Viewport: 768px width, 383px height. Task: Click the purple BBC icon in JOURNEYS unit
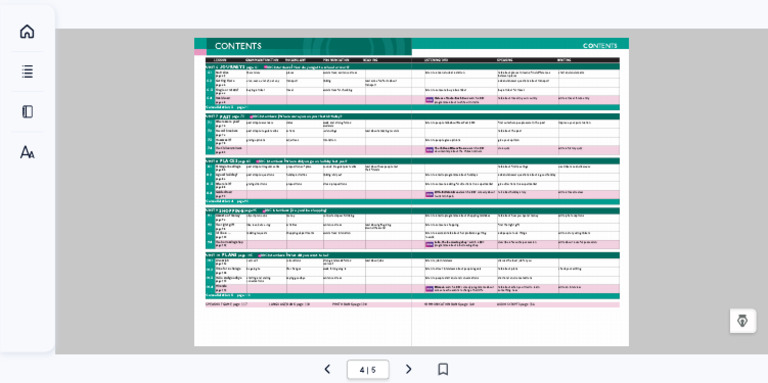(429, 100)
